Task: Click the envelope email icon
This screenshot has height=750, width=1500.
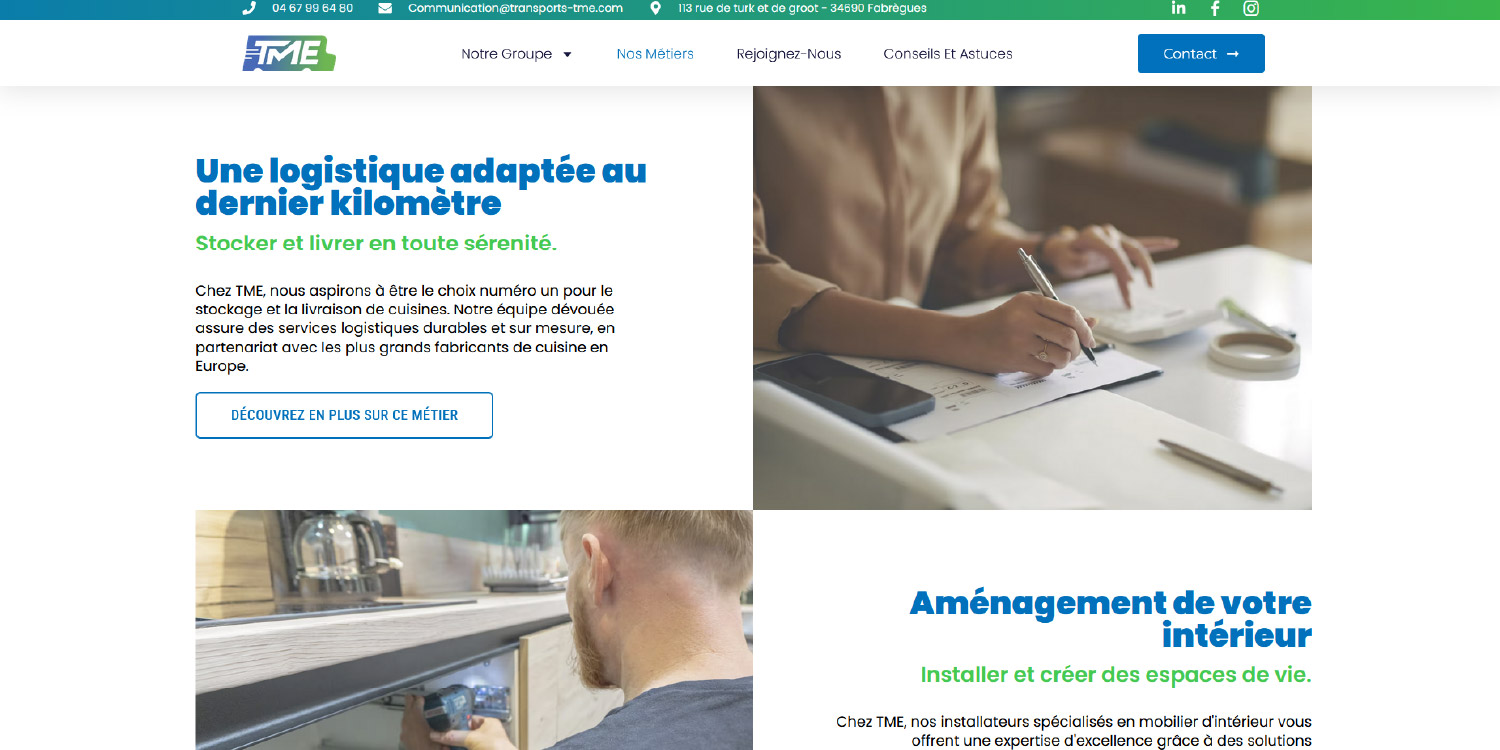Action: [x=385, y=8]
